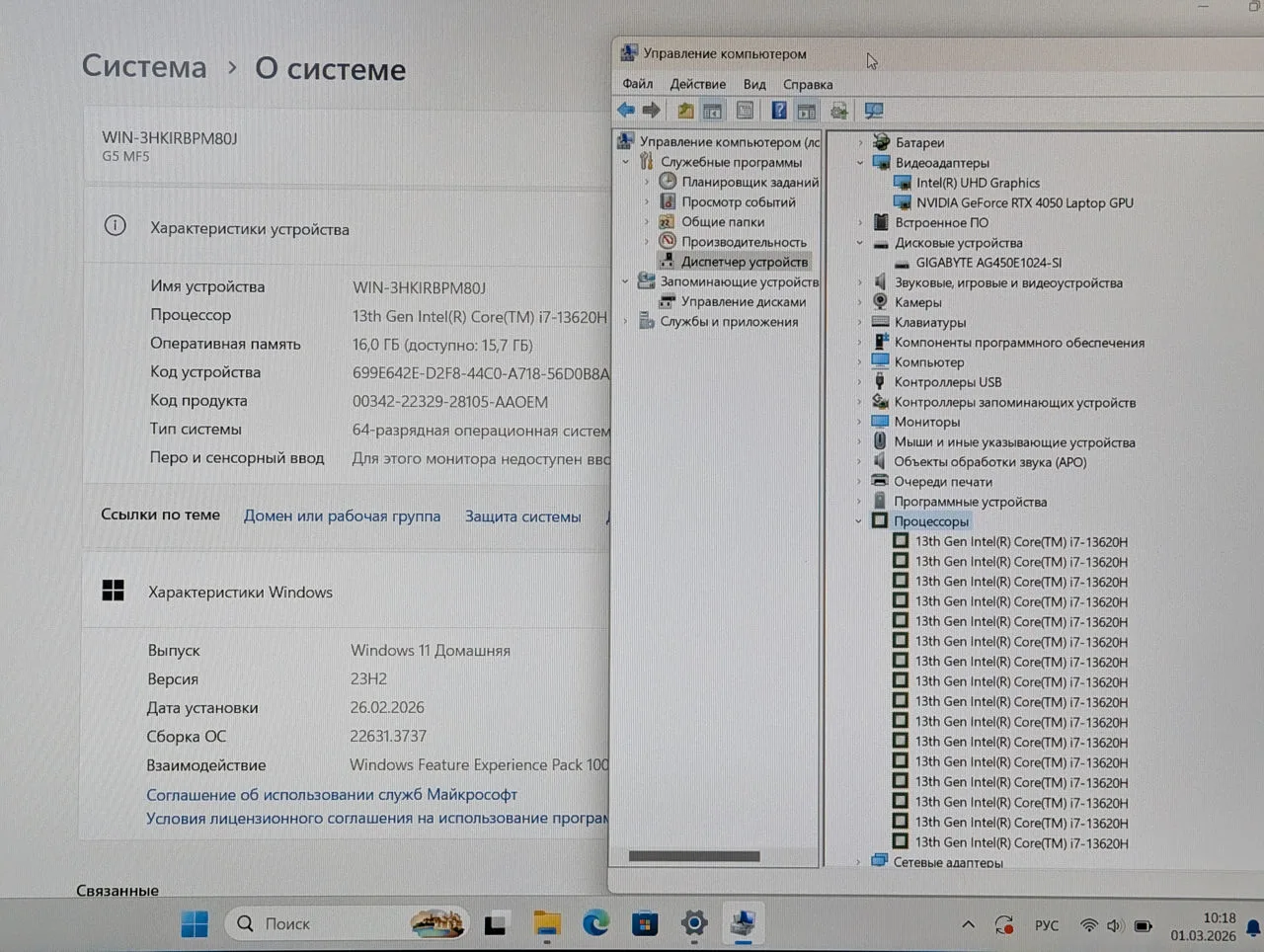Viewport: 1264px width, 952px height.
Task: Expand the Батареи node
Action: pos(860,142)
